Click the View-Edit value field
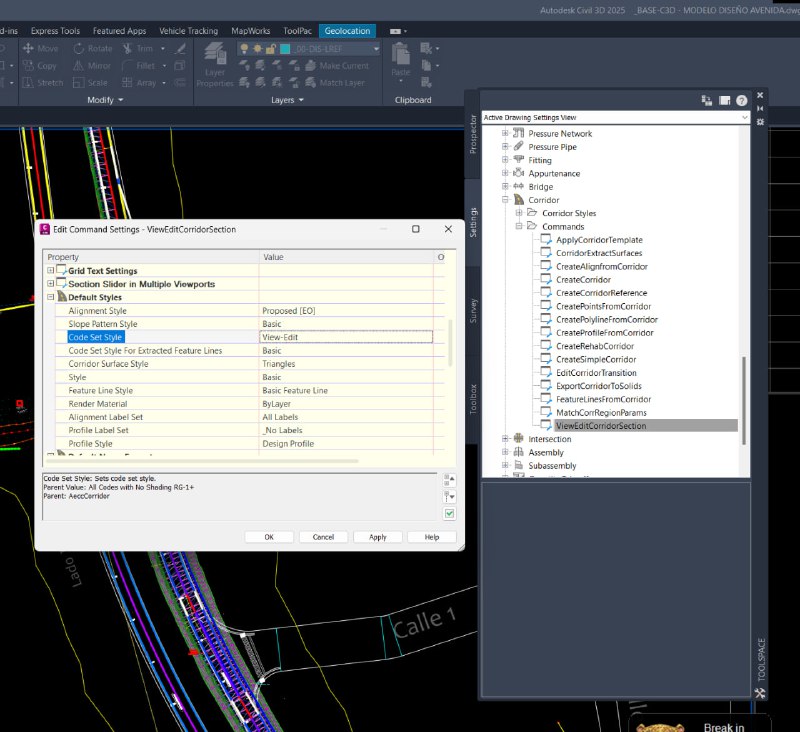The height and width of the screenshot is (732, 800). pos(346,337)
